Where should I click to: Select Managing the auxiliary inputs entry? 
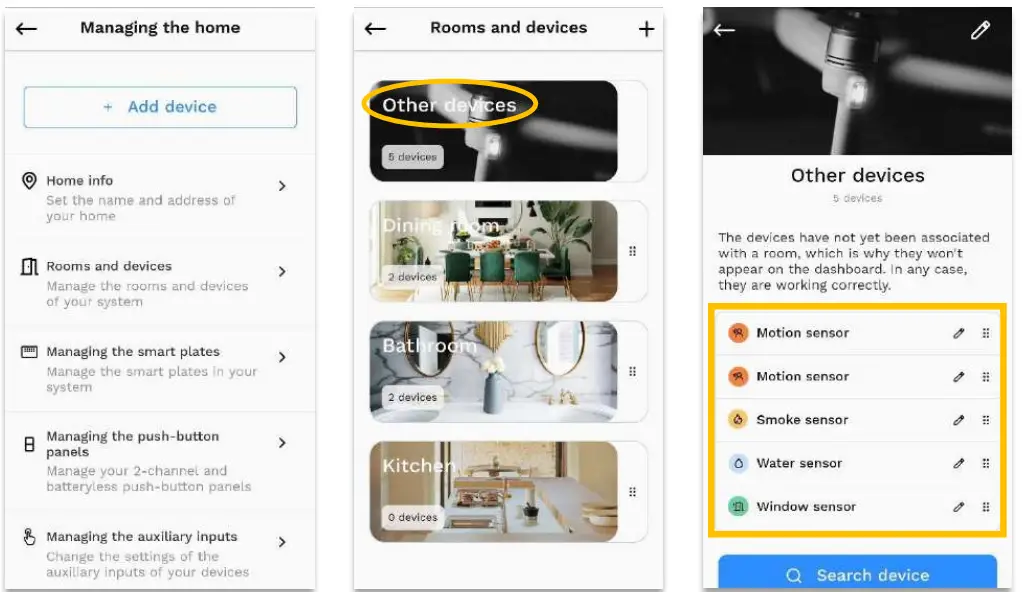(160, 552)
